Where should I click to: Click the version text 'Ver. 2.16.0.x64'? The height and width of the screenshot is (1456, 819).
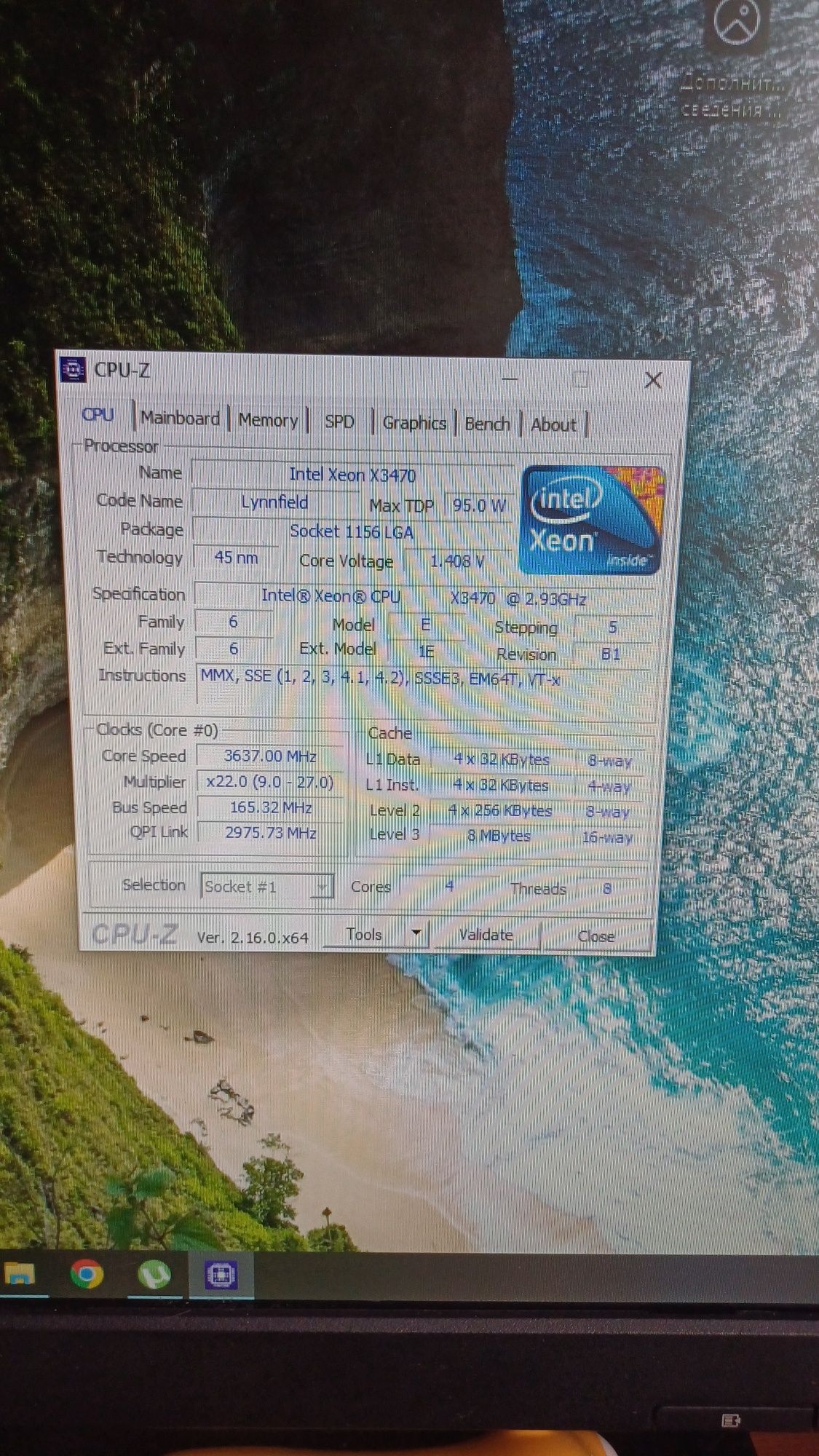(253, 938)
